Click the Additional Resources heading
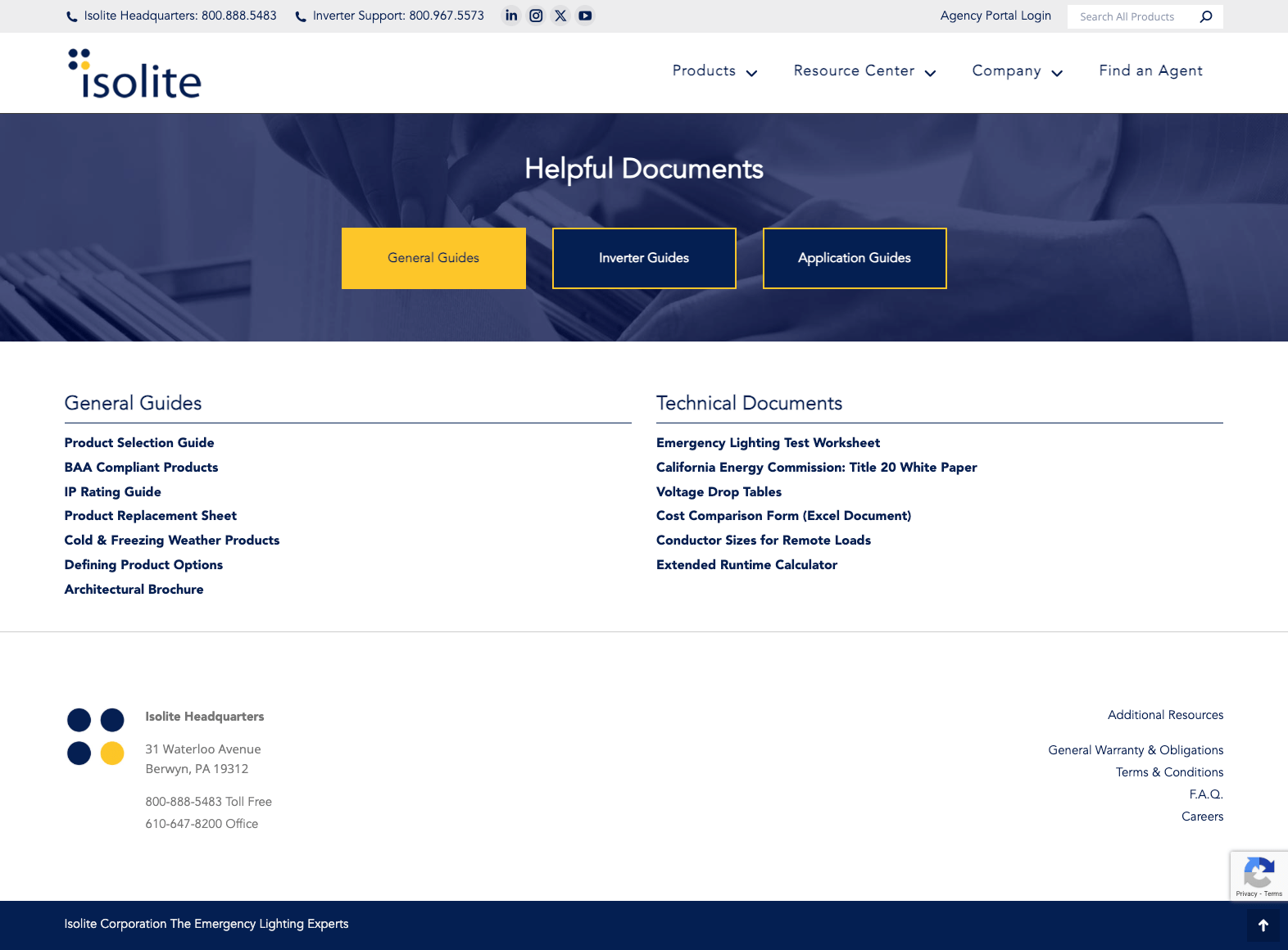The width and height of the screenshot is (1288, 950). click(1165, 715)
